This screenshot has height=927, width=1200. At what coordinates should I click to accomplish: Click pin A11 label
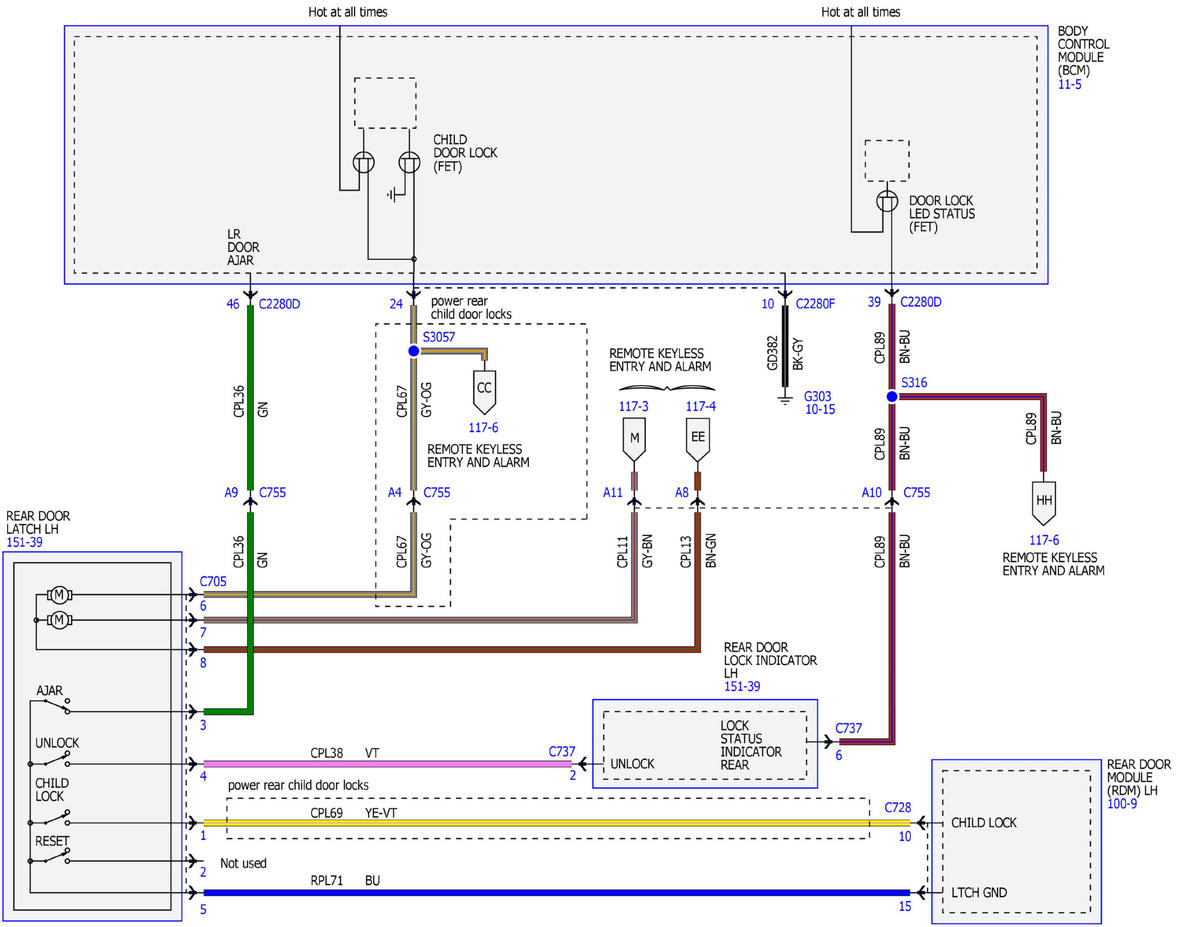tap(613, 492)
